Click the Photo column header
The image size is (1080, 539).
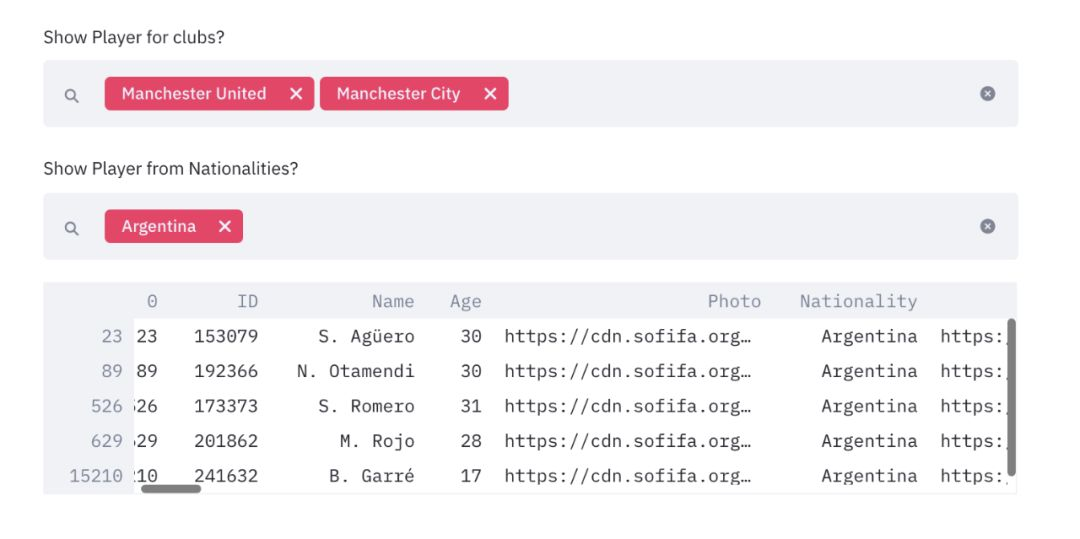click(734, 301)
